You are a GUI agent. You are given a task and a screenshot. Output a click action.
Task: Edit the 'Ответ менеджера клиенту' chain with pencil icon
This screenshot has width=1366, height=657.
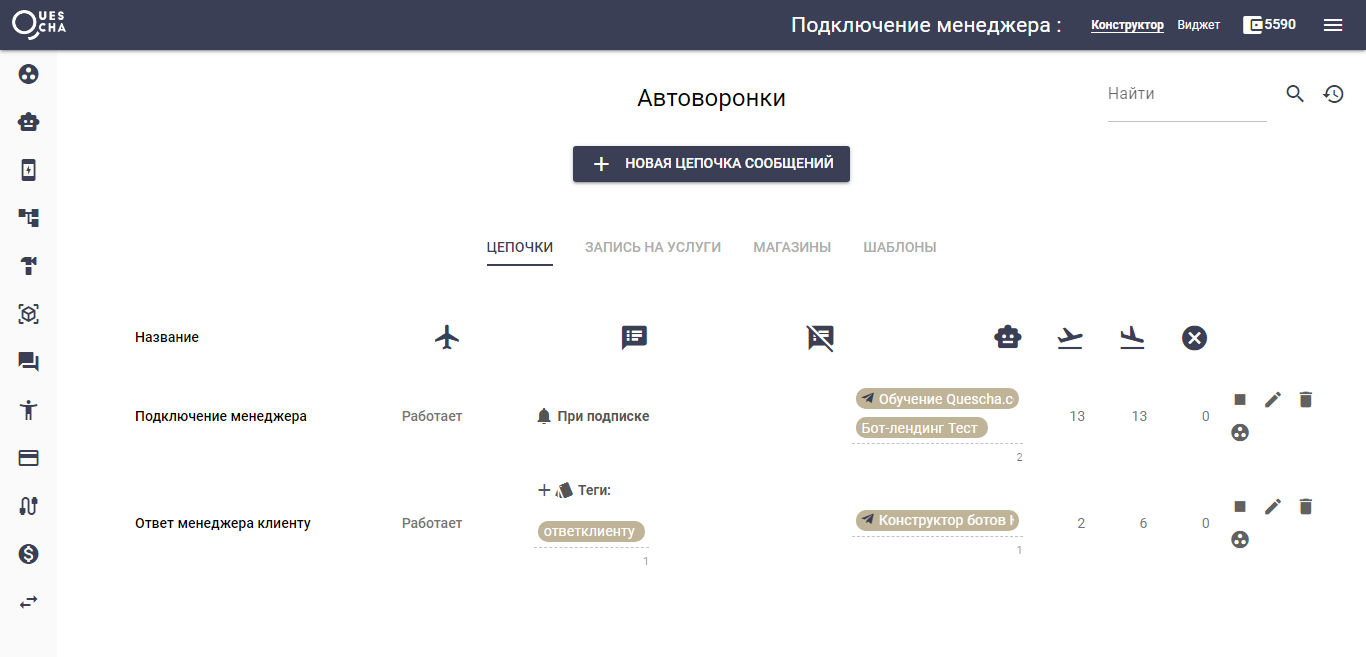click(1273, 507)
